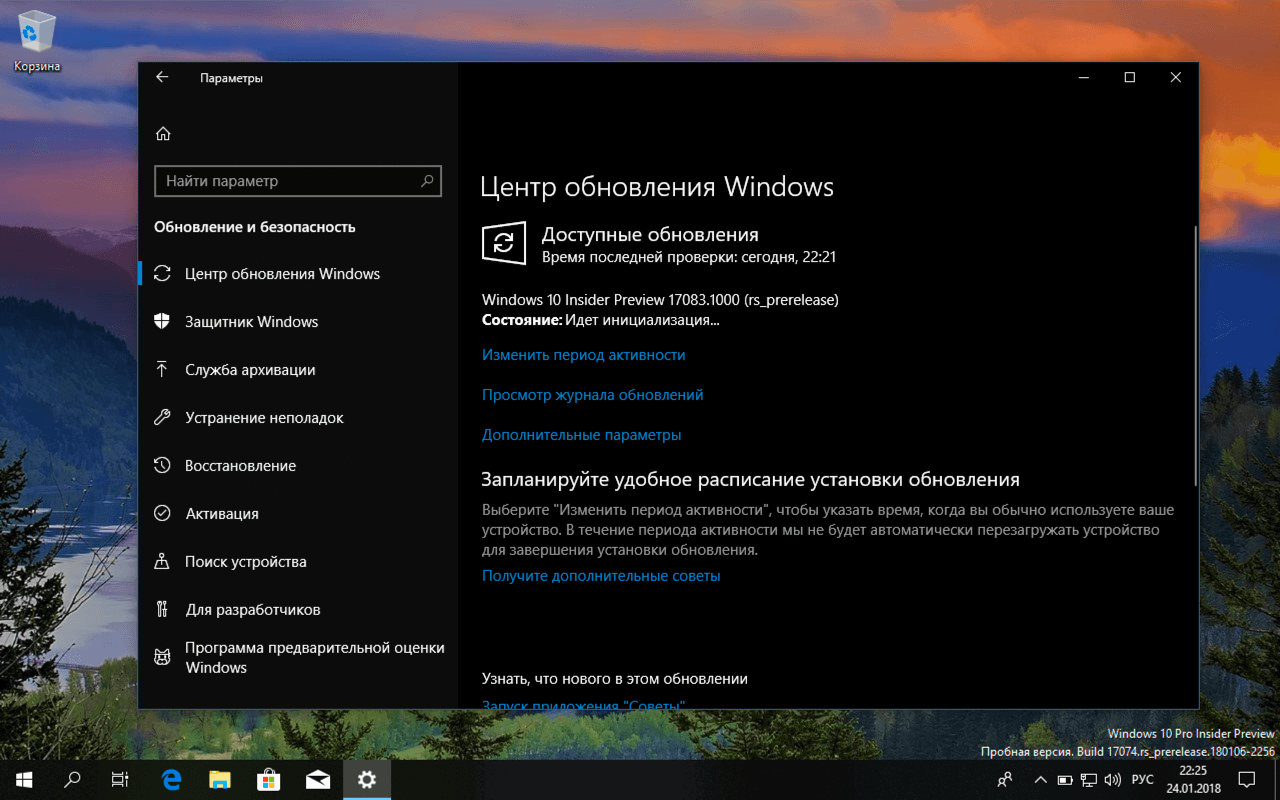Click the Состояние: Идет инициализация status line
1280x800 pixels.
601,321
